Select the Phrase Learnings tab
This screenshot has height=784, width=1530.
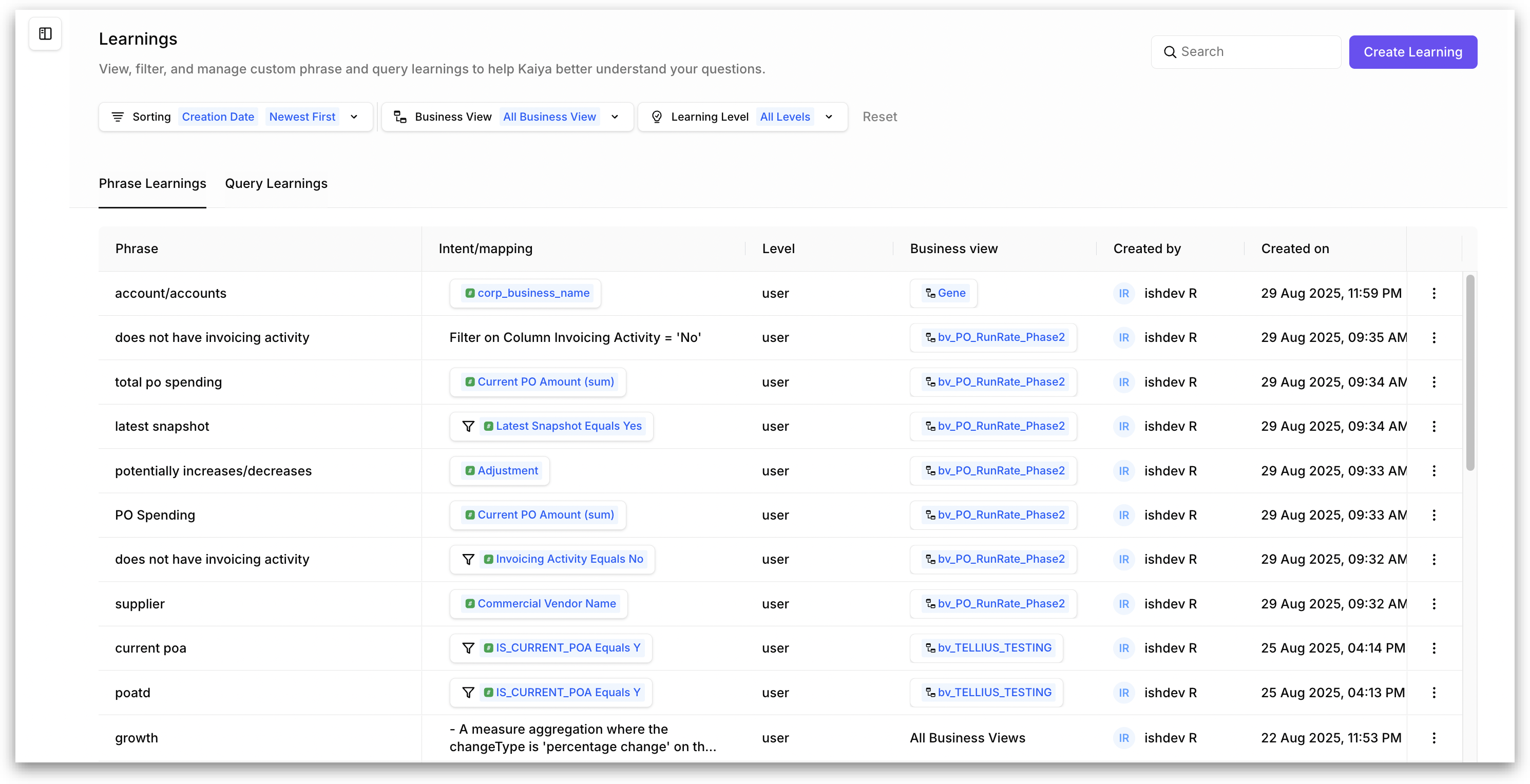(152, 183)
